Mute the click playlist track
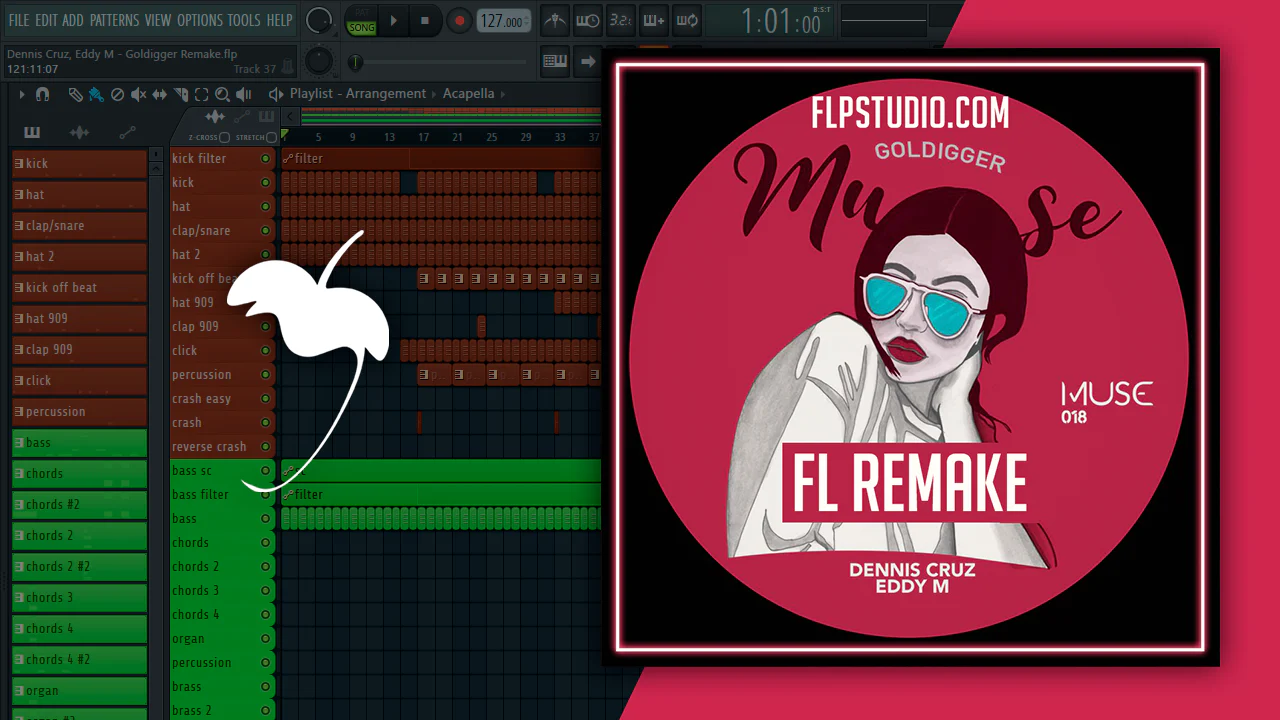 (266, 350)
